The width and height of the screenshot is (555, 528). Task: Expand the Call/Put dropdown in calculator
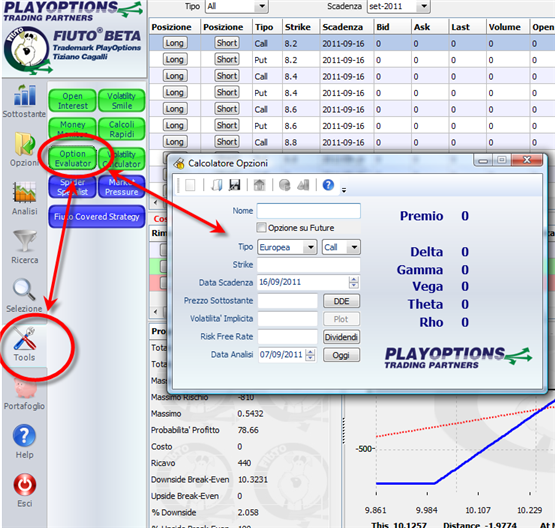(354, 247)
